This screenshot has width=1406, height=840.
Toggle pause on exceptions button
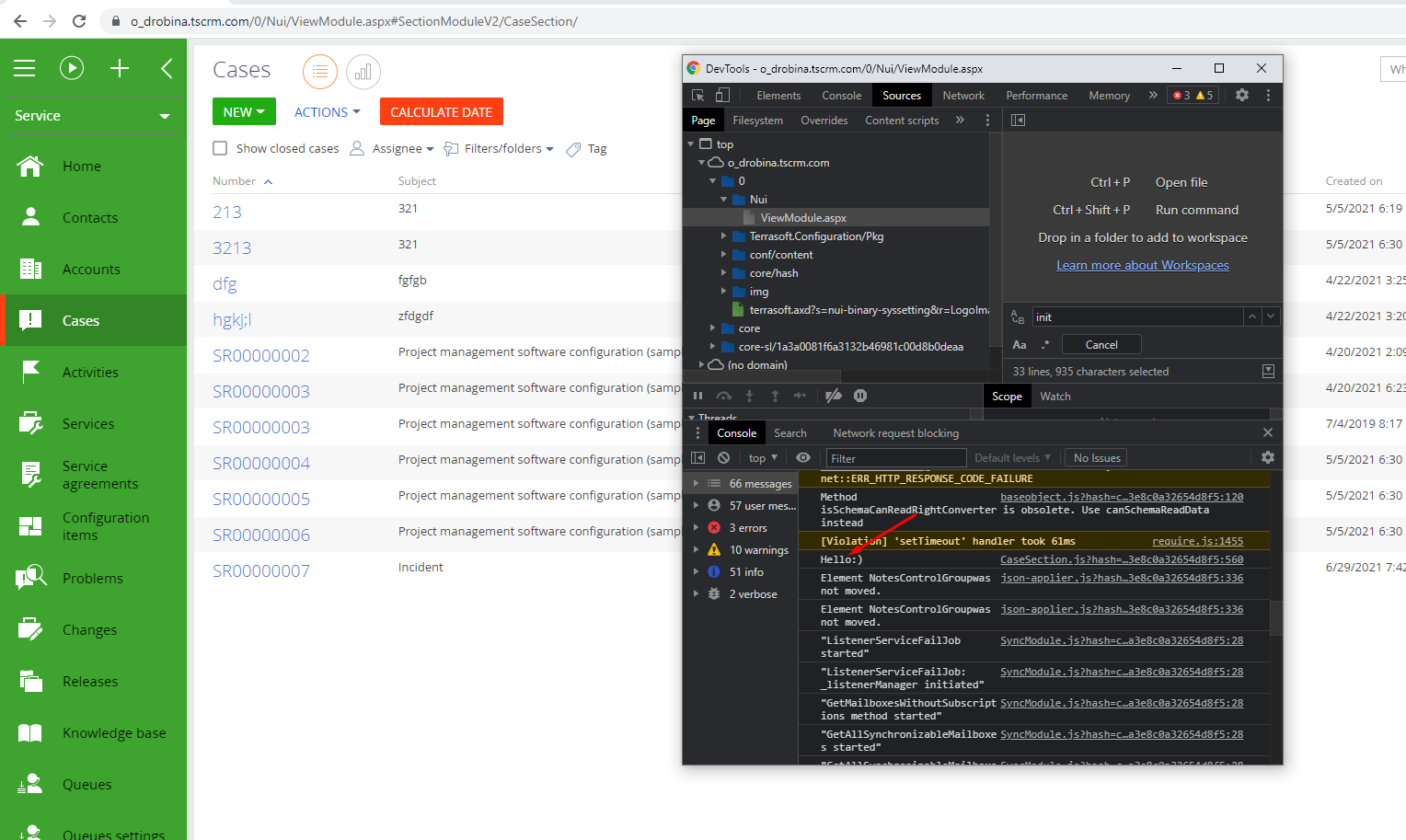coord(860,397)
